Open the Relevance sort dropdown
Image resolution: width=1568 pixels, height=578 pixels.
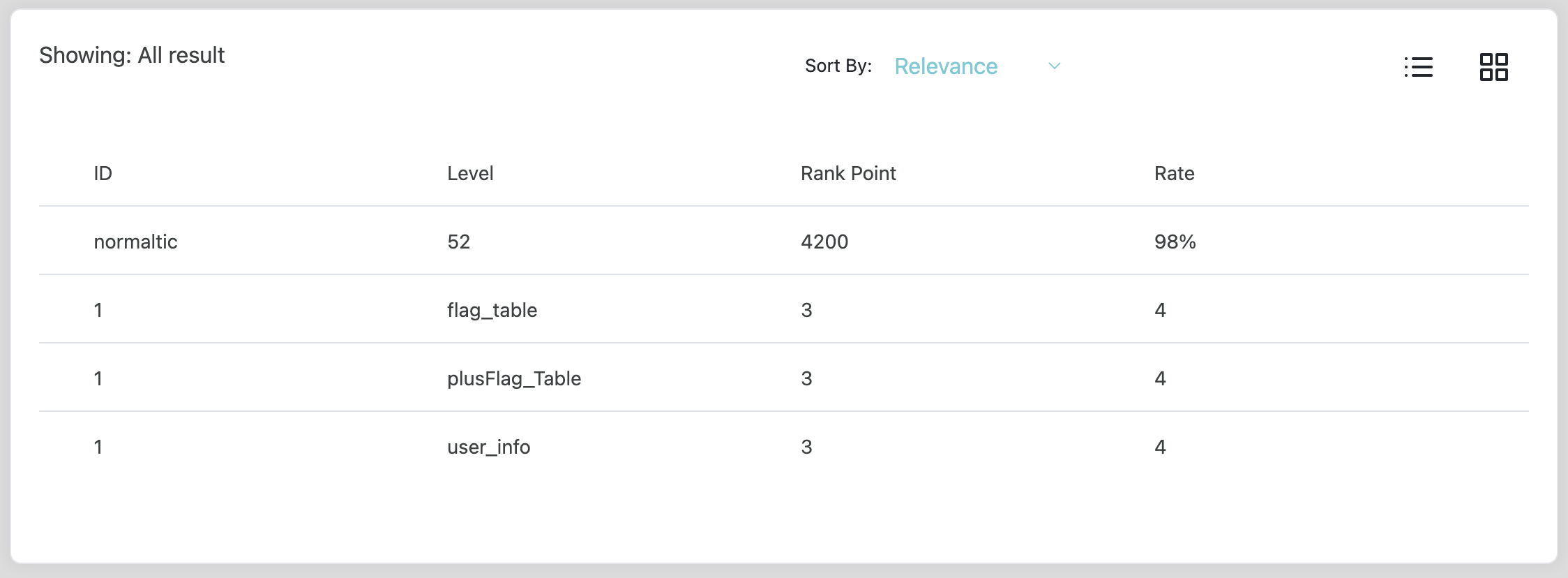pyautogui.click(x=946, y=66)
